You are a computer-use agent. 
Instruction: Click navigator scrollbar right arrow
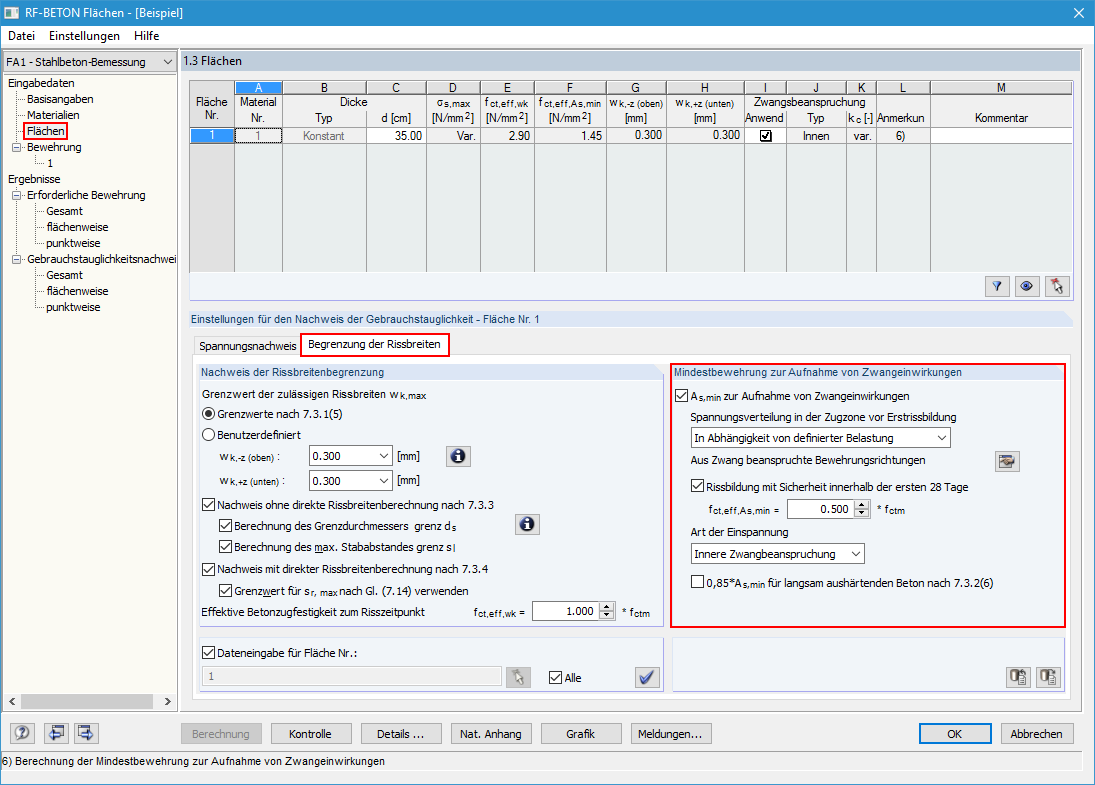coord(168,701)
